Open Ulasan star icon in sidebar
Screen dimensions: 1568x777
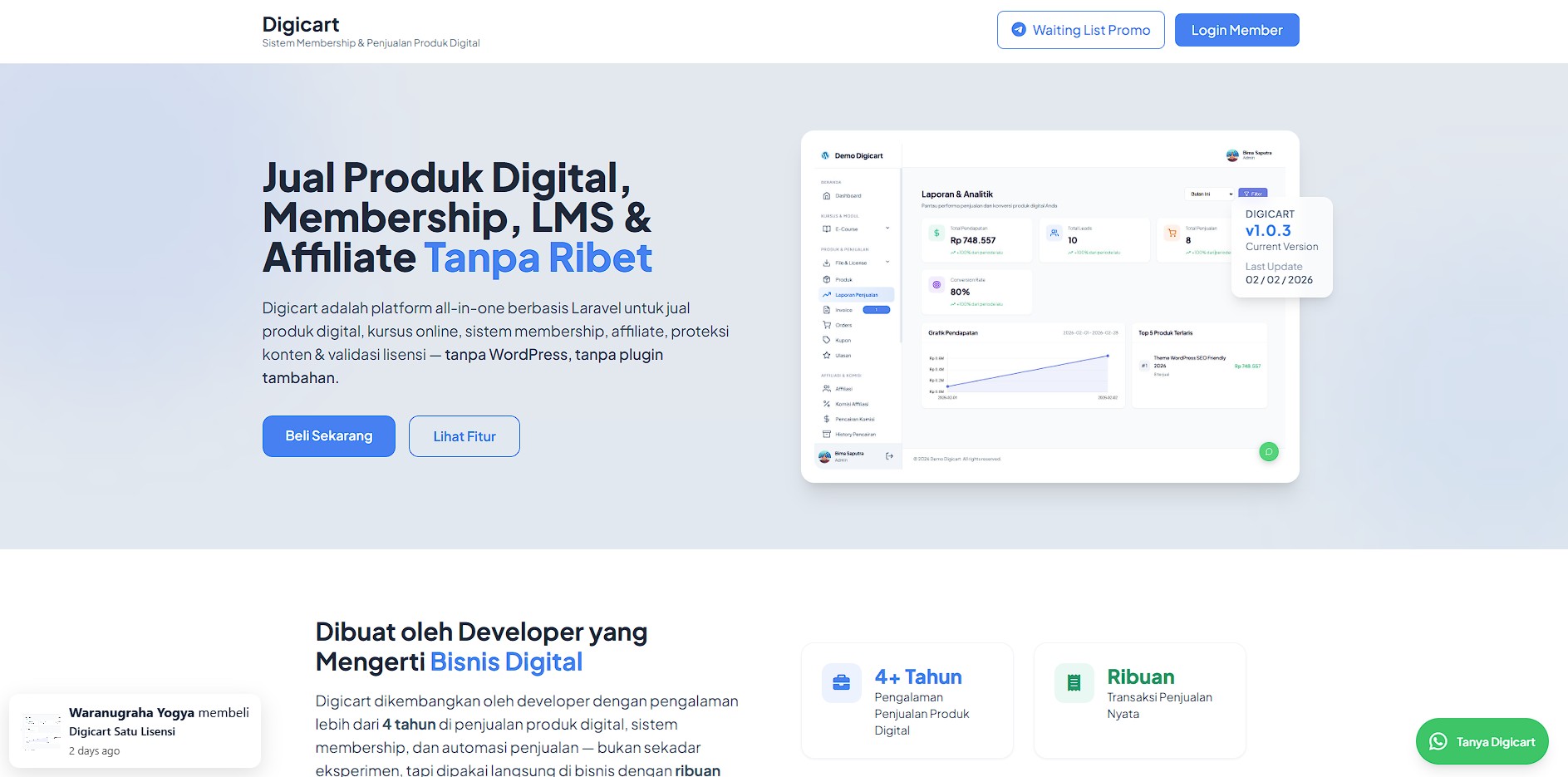pos(843,355)
